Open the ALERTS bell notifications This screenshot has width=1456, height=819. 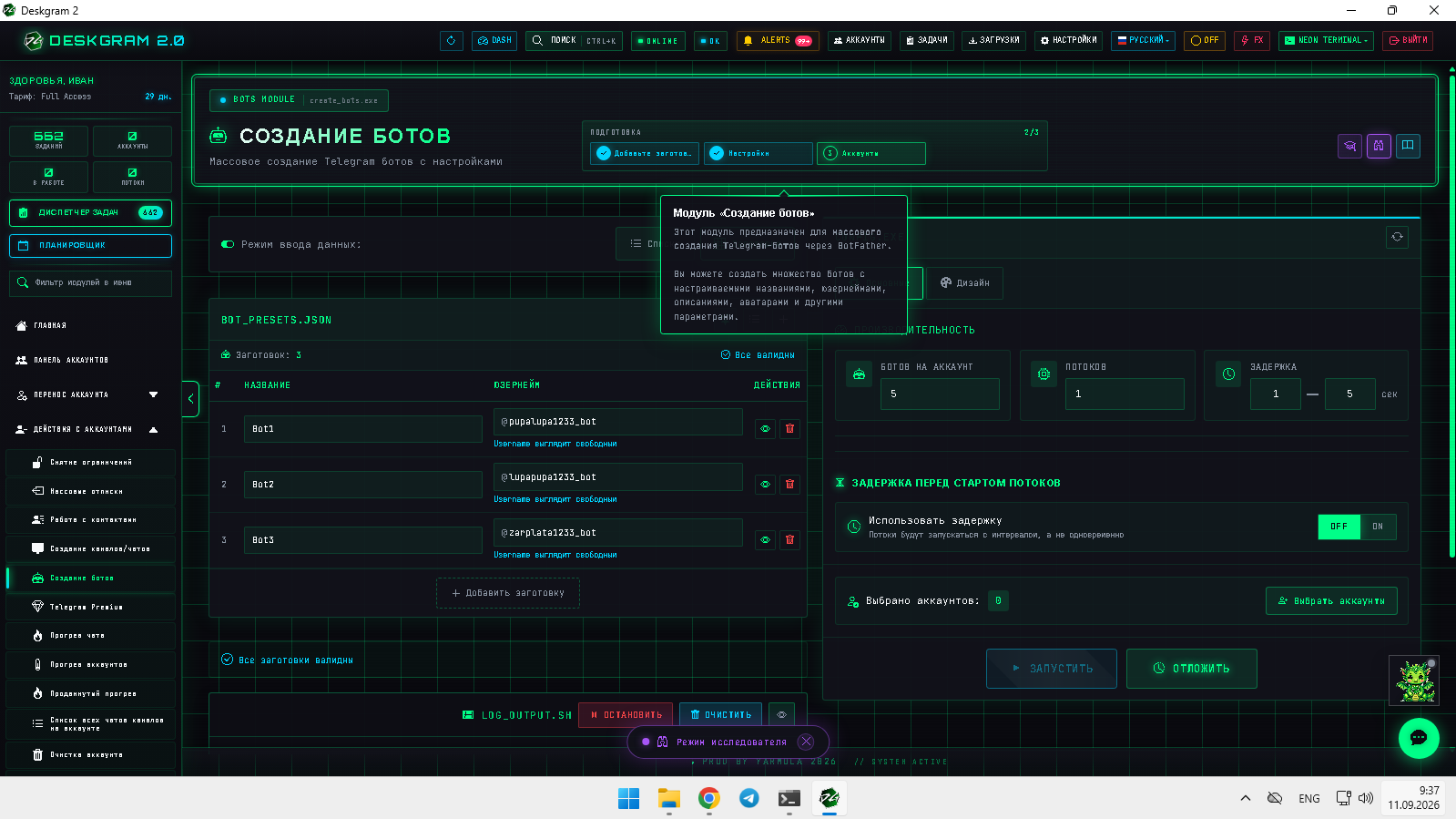(x=778, y=41)
